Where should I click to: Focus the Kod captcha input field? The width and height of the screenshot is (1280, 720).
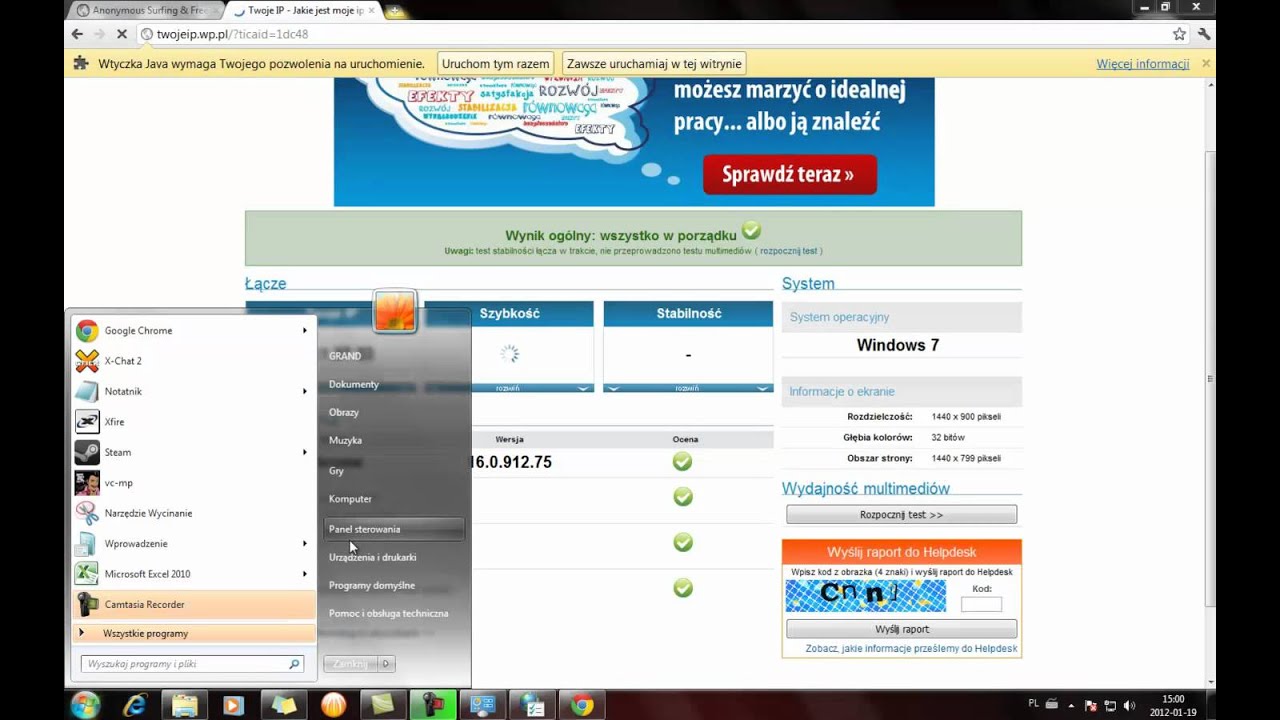(x=981, y=604)
